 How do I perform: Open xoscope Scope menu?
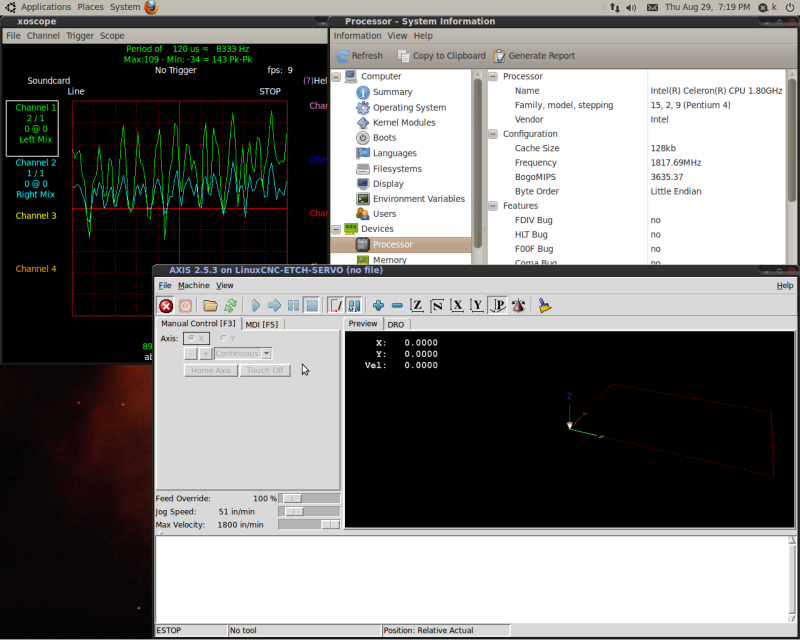[112, 36]
